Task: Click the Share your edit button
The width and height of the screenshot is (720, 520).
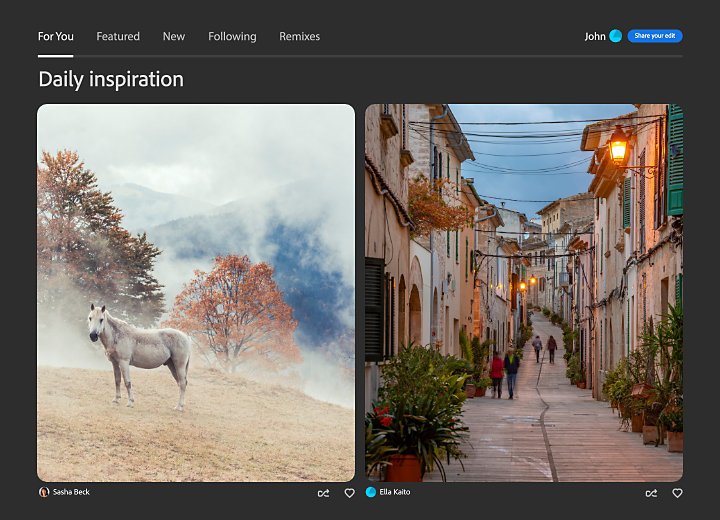Action: click(x=655, y=36)
